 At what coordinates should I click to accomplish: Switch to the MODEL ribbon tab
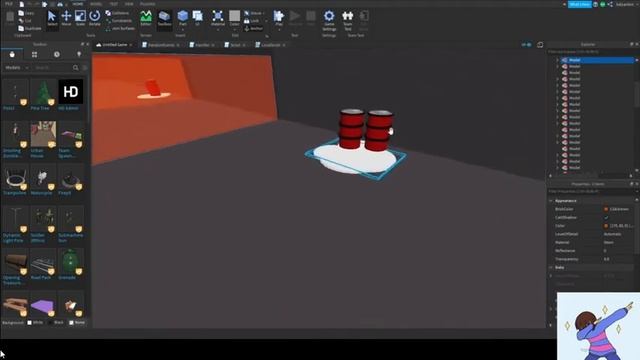(96, 4)
